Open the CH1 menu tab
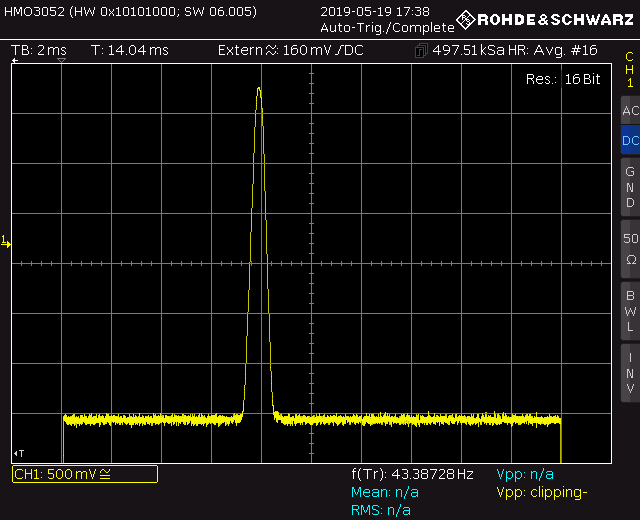The image size is (640, 520). pos(629,69)
